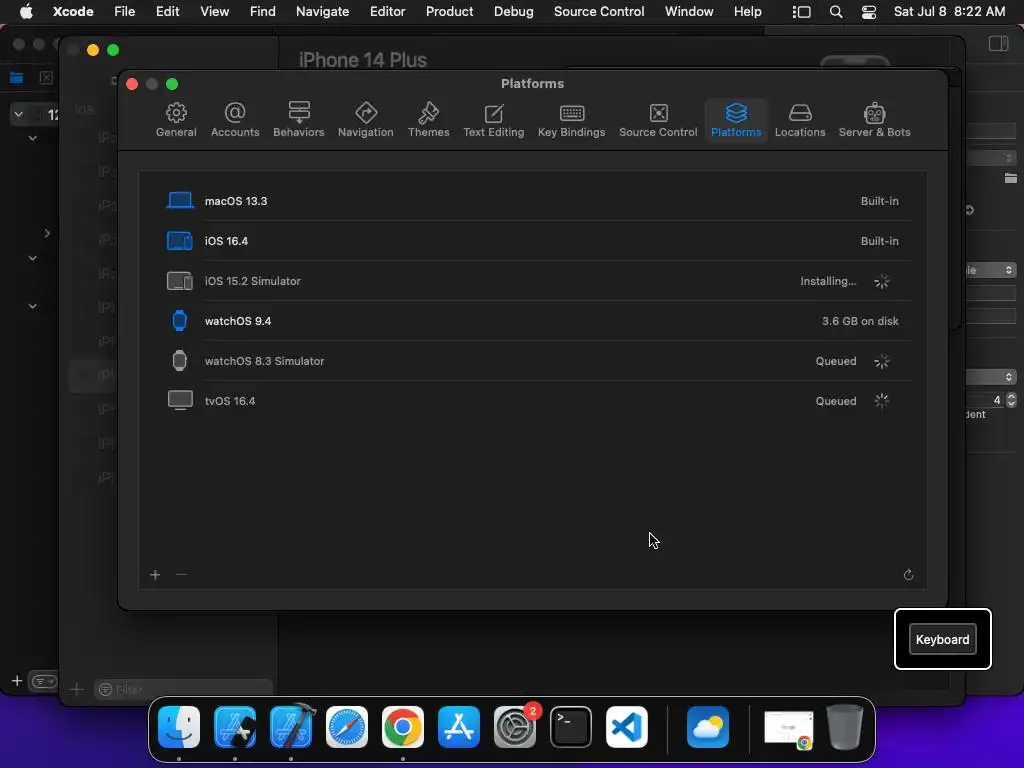Toggle the inspector panel in Xcode window
Viewport: 1024px width, 768px height.
(x=998, y=44)
